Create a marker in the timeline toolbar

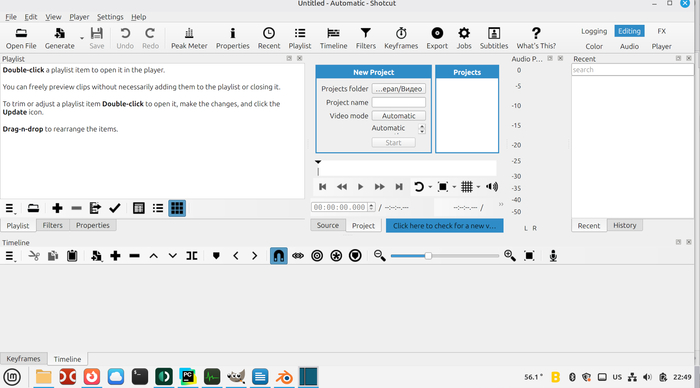[x=216, y=256]
